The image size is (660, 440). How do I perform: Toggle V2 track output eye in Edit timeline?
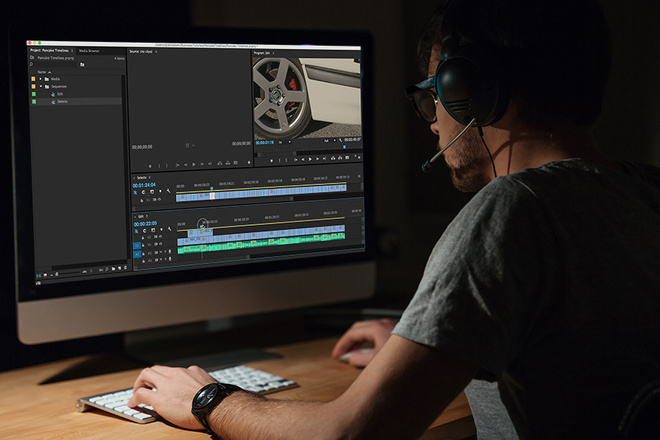click(x=160, y=237)
